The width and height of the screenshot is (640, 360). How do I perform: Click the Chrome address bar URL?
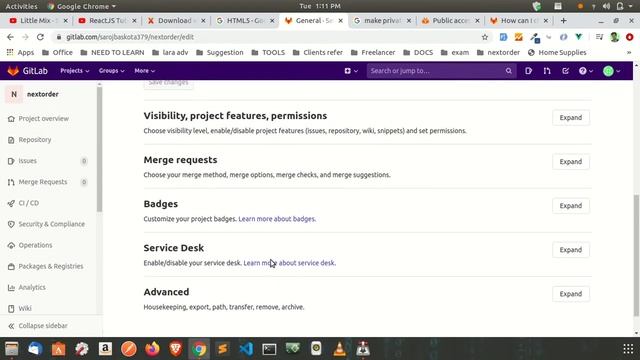click(130, 37)
